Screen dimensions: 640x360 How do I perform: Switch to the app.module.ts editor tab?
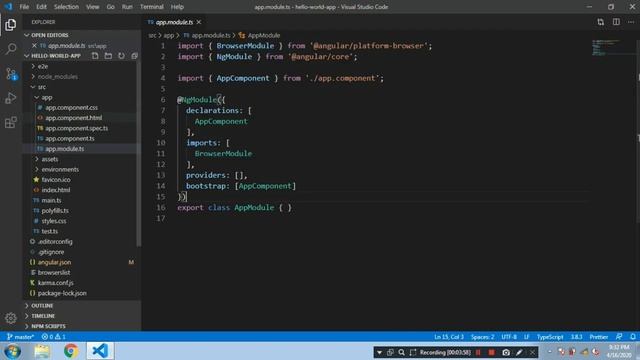[174, 22]
